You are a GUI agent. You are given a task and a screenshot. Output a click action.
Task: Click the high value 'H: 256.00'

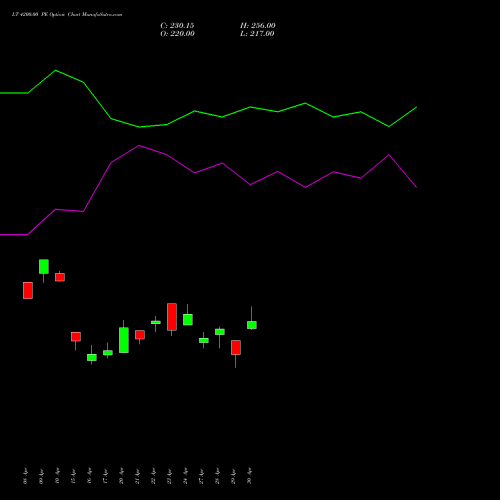258,26
